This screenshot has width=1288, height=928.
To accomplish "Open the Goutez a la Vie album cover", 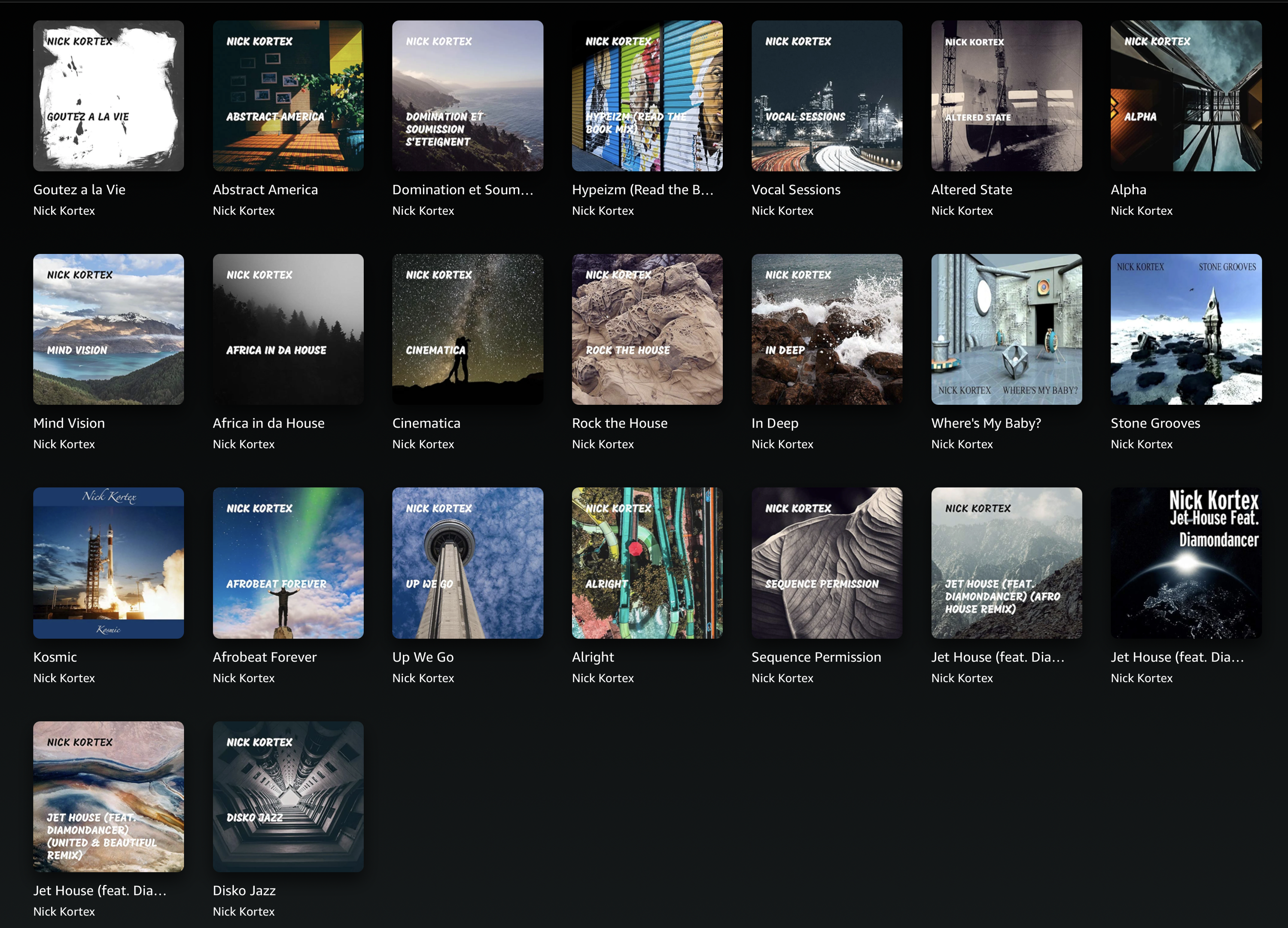I will (x=108, y=95).
